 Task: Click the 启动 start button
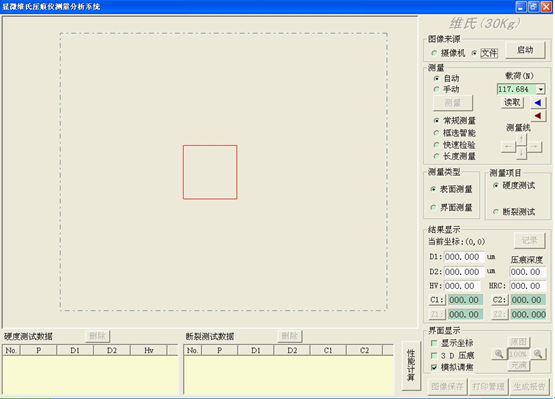tap(525, 50)
